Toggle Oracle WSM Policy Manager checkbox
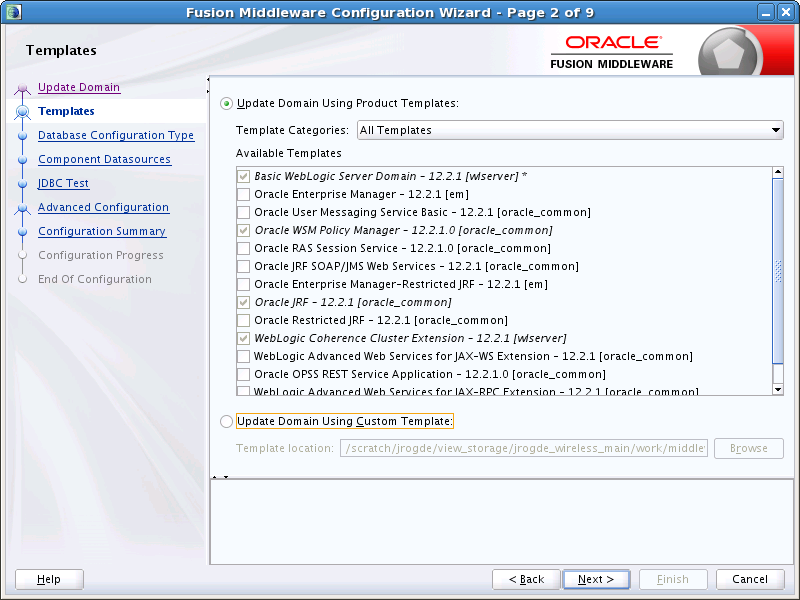 click(243, 231)
